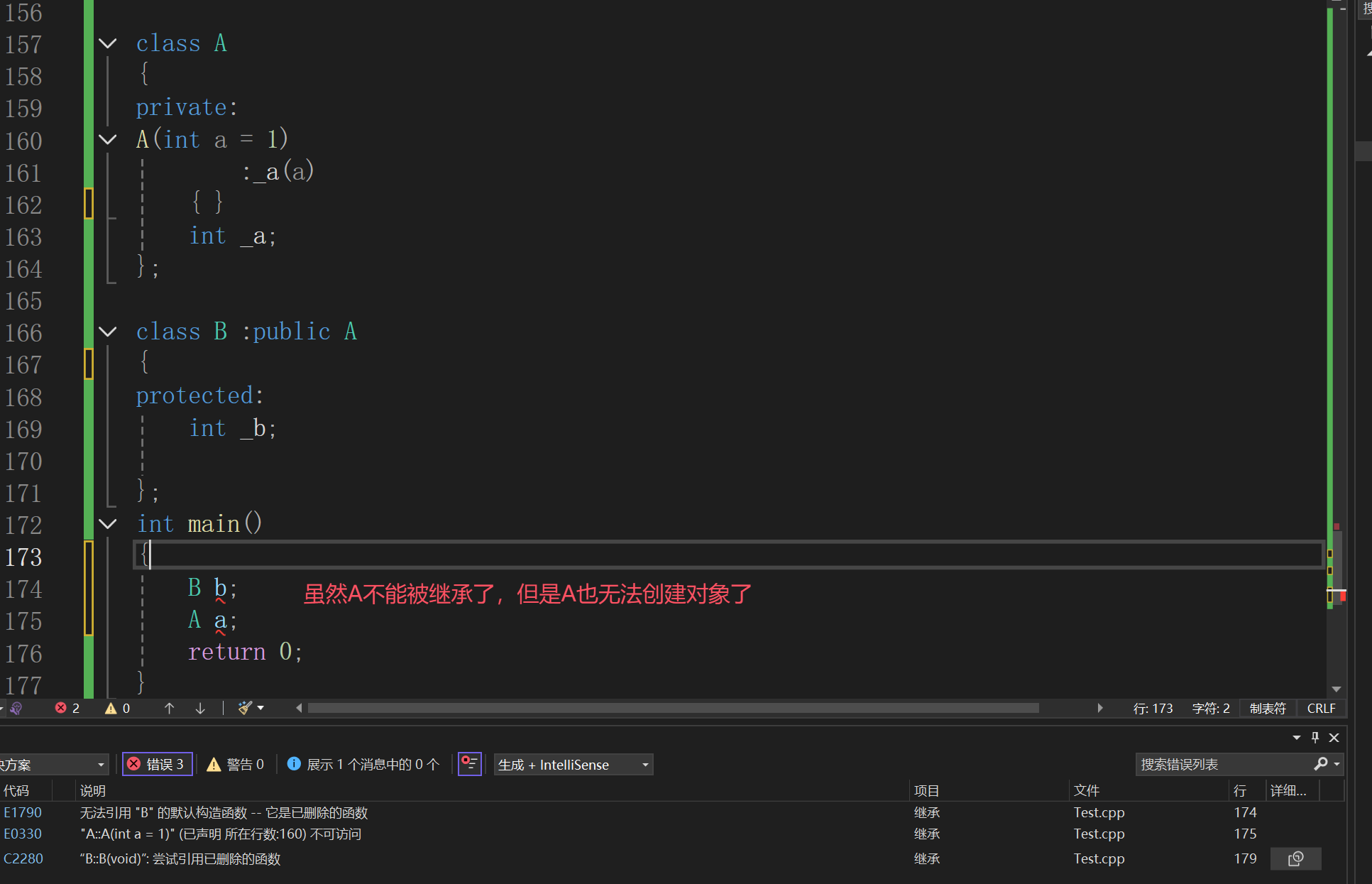Toggle the messages filter button

363,764
